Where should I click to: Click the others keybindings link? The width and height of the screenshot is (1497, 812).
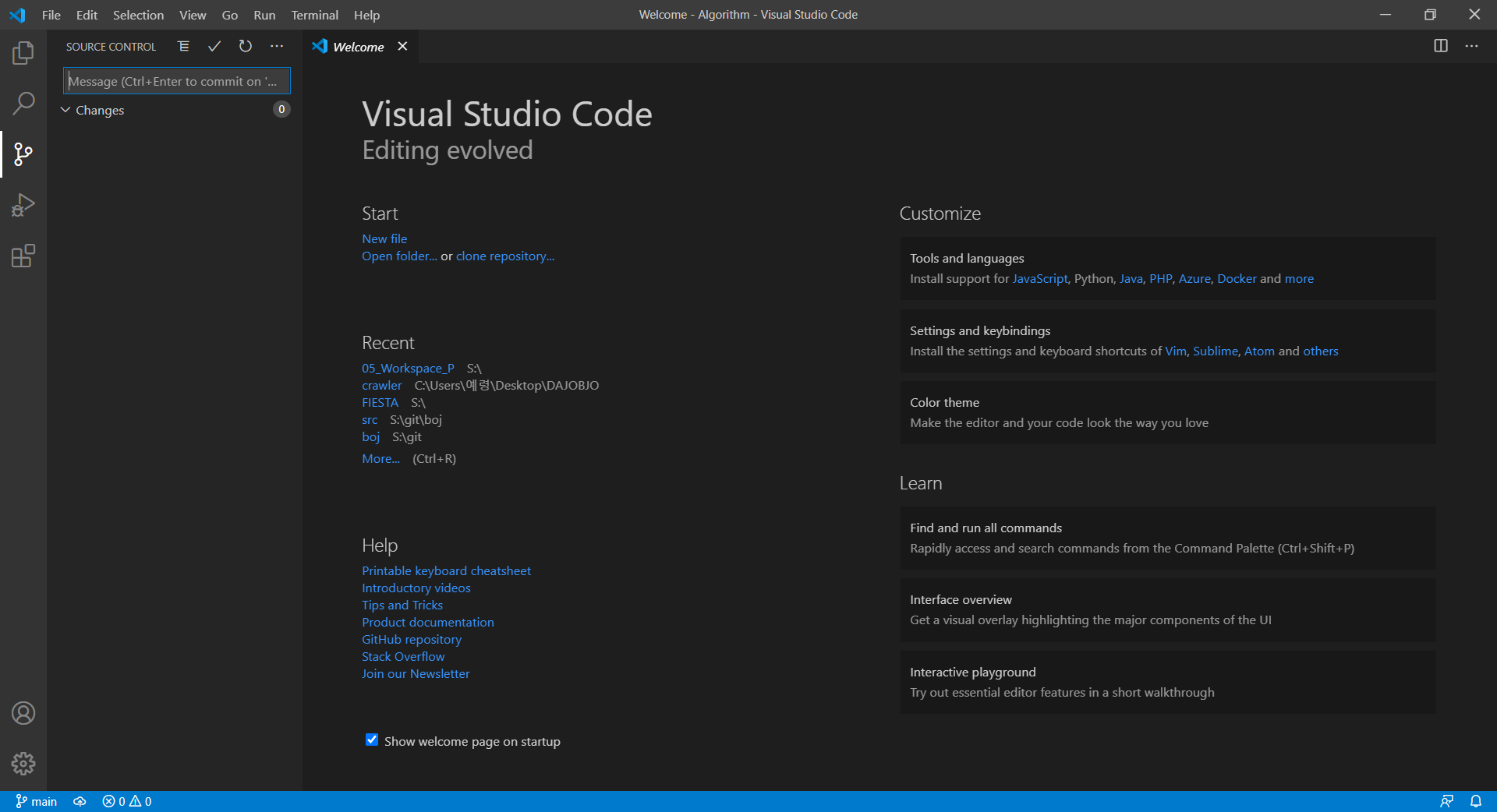click(x=1320, y=351)
